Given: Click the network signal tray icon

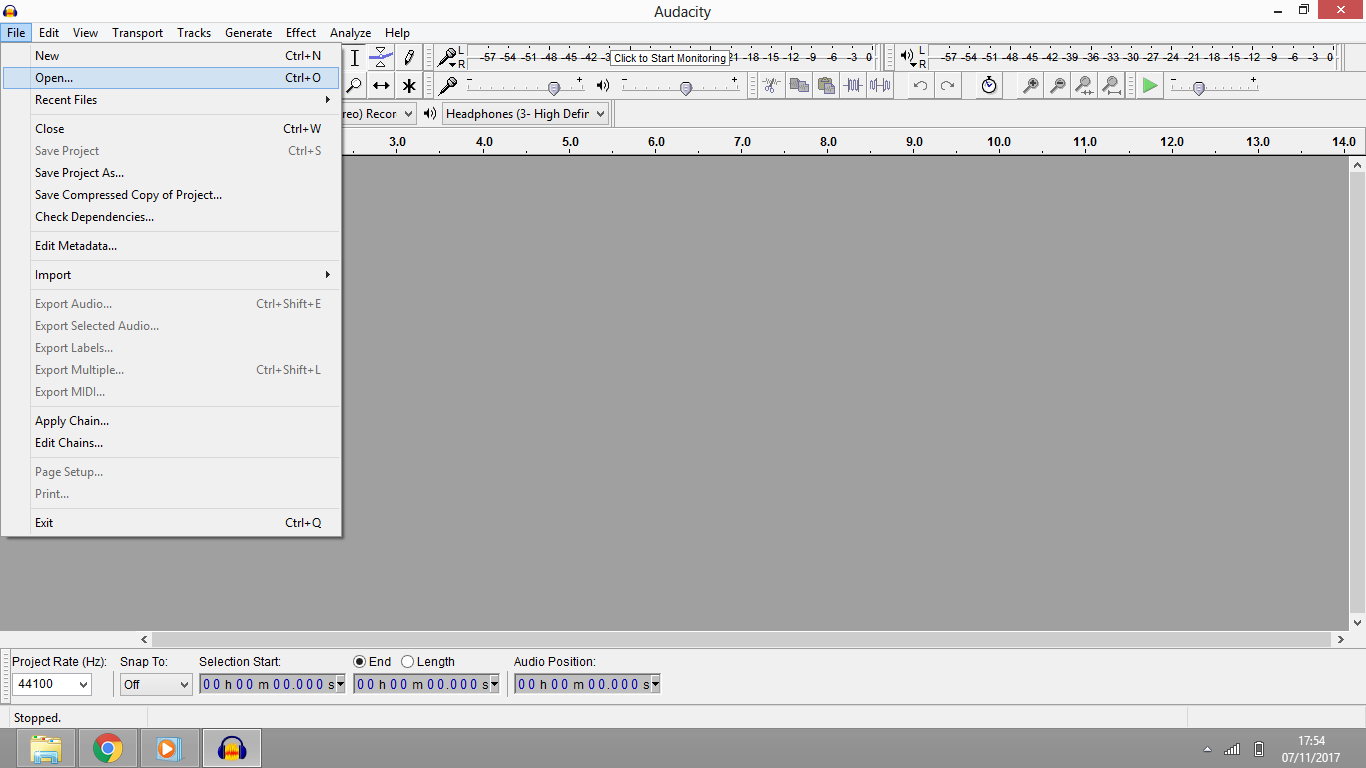Looking at the screenshot, I should click(x=1232, y=749).
